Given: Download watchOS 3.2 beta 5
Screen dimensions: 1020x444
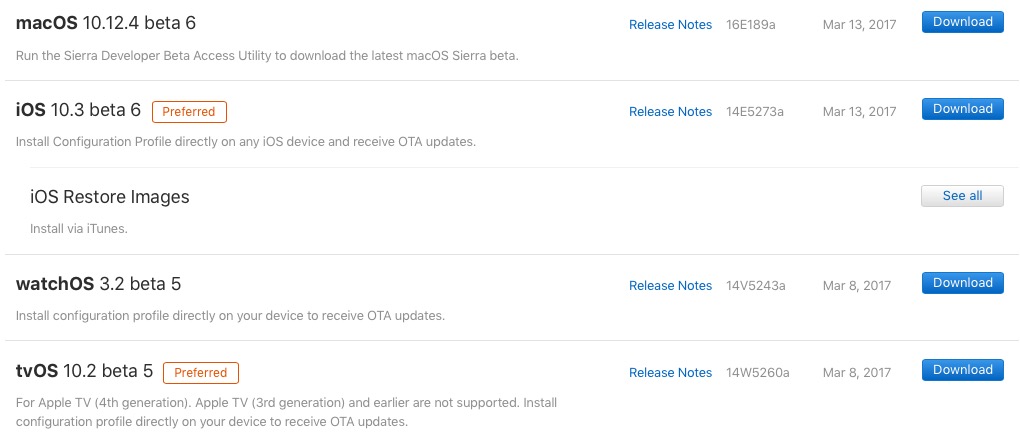Looking at the screenshot, I should pos(962,283).
